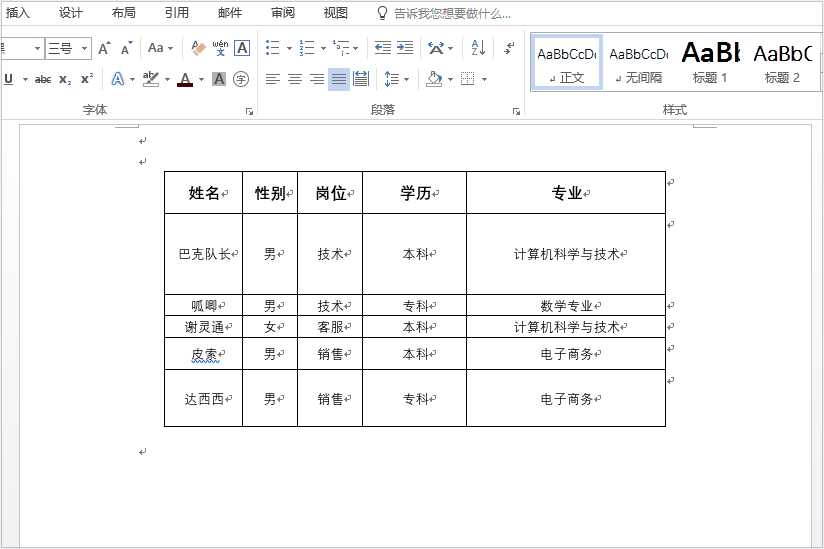Toggle Show/Hide paragraph marks
The height and width of the screenshot is (549, 824).
pos(509,48)
